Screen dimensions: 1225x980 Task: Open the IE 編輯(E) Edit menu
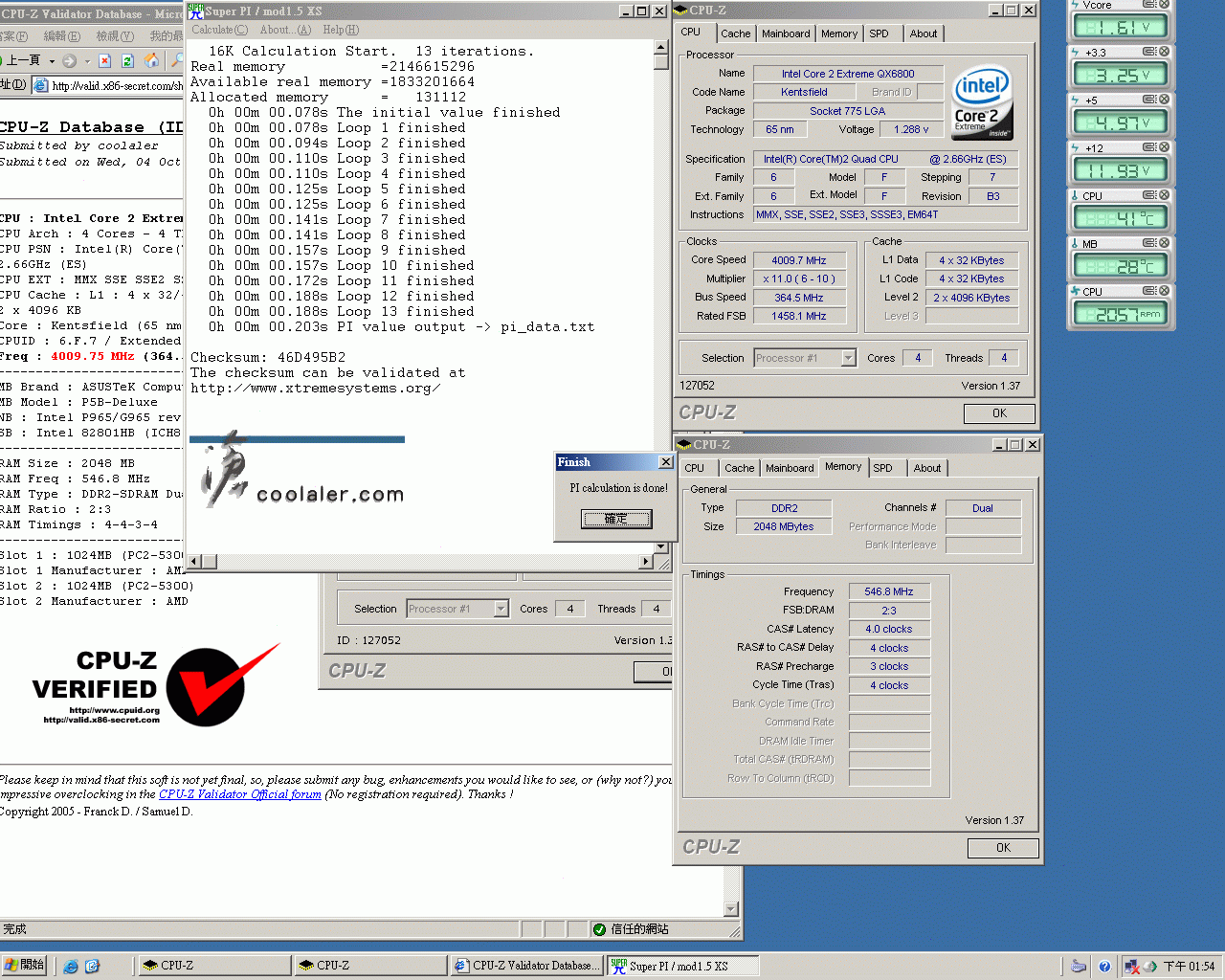(61, 36)
